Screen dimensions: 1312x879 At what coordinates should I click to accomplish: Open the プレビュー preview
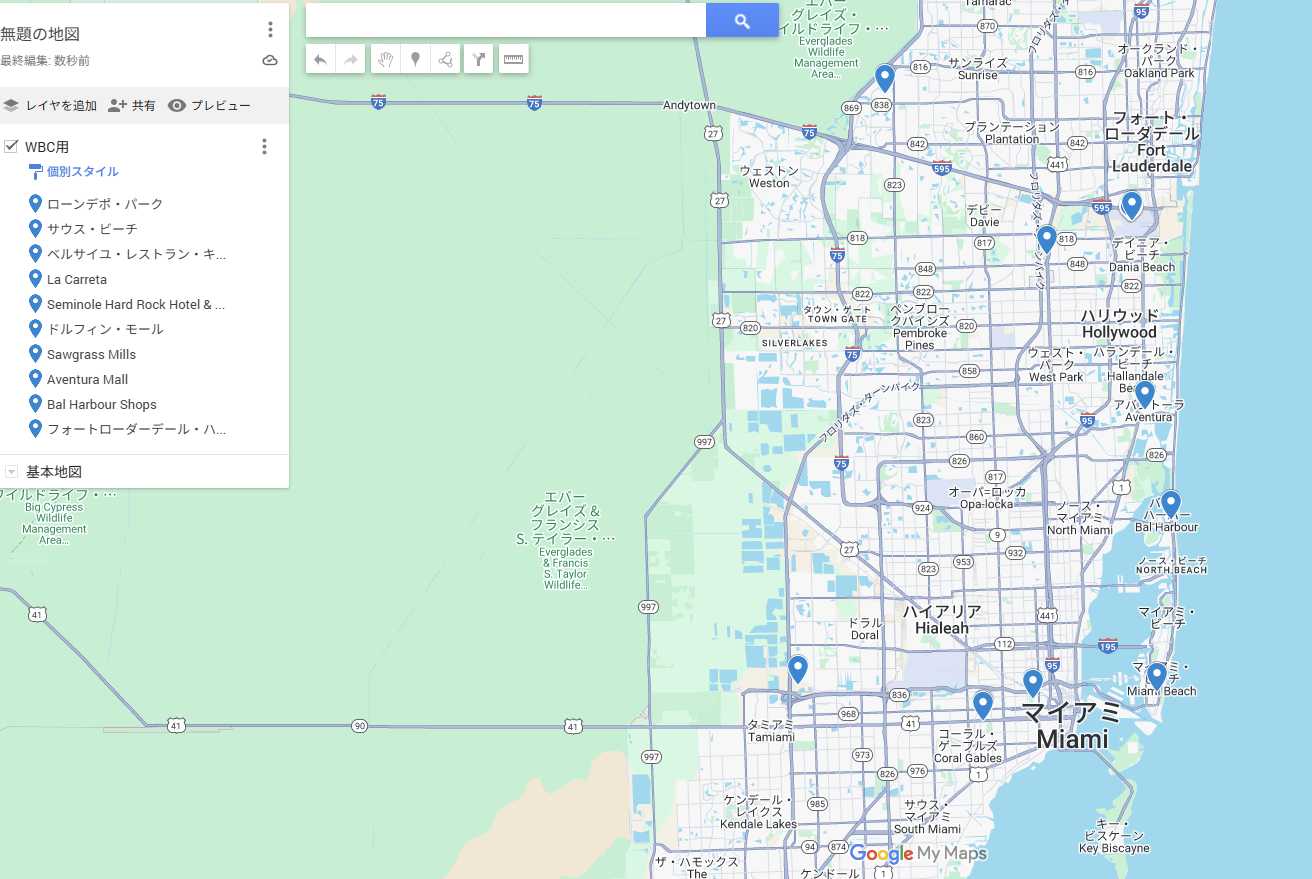point(209,106)
